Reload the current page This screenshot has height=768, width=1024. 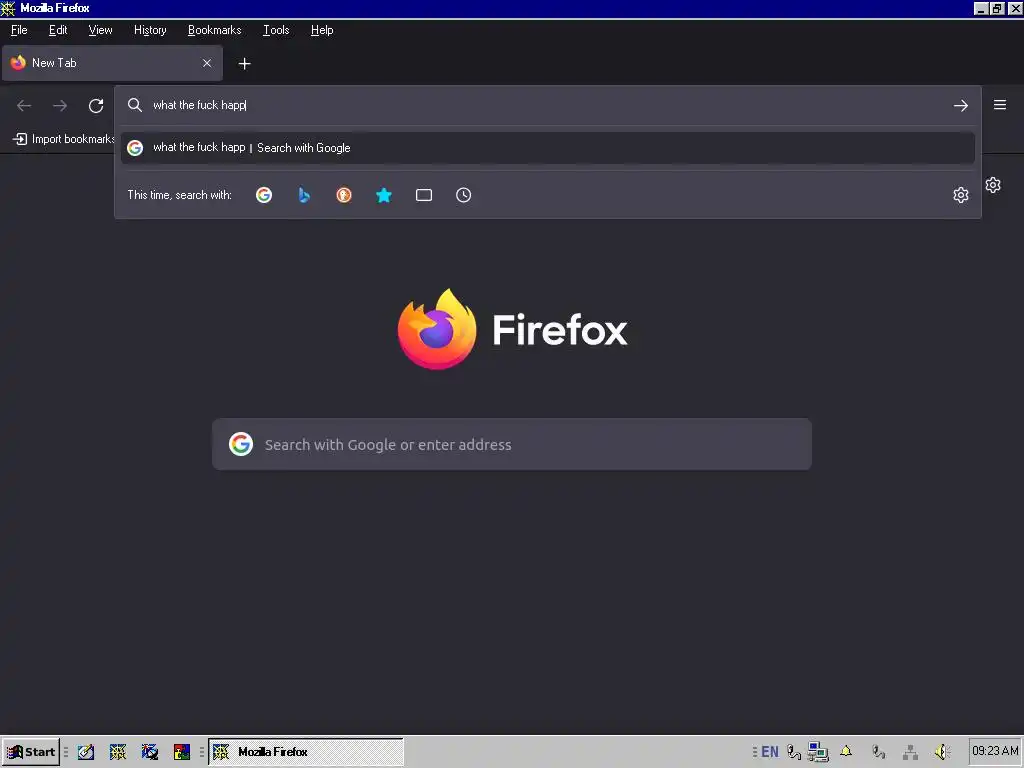(96, 106)
